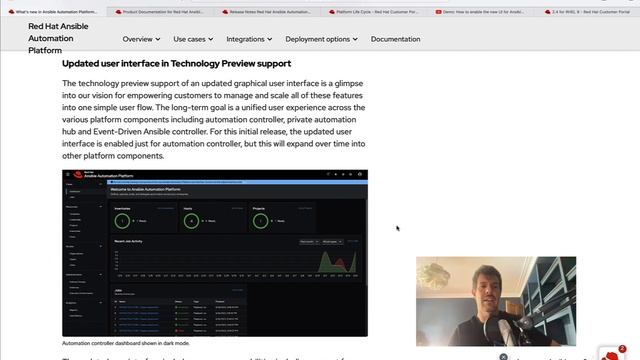The image size is (640, 360).
Task: Open the Overview dropdown menu
Action: (141, 39)
